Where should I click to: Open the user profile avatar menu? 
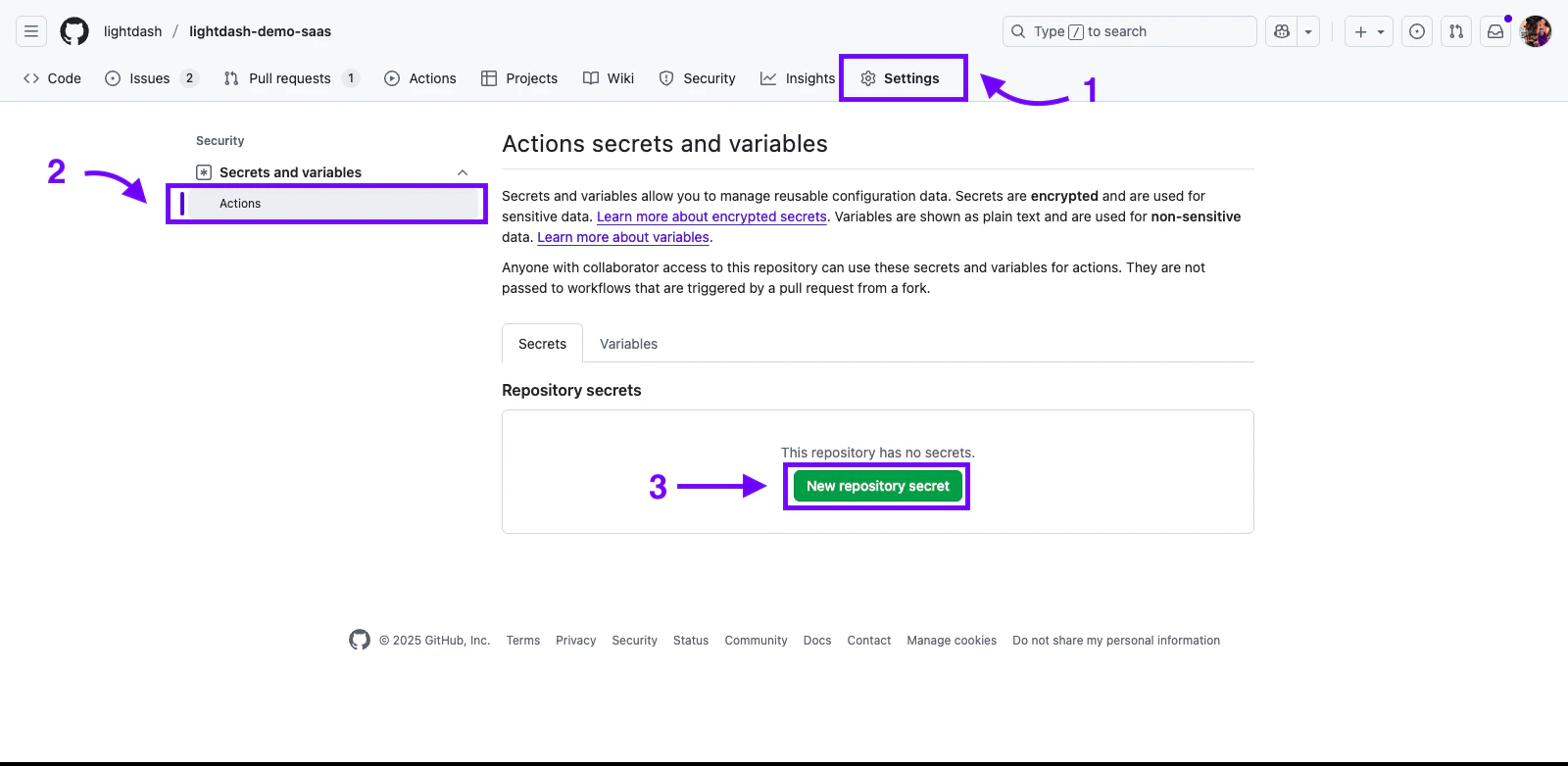1536,31
